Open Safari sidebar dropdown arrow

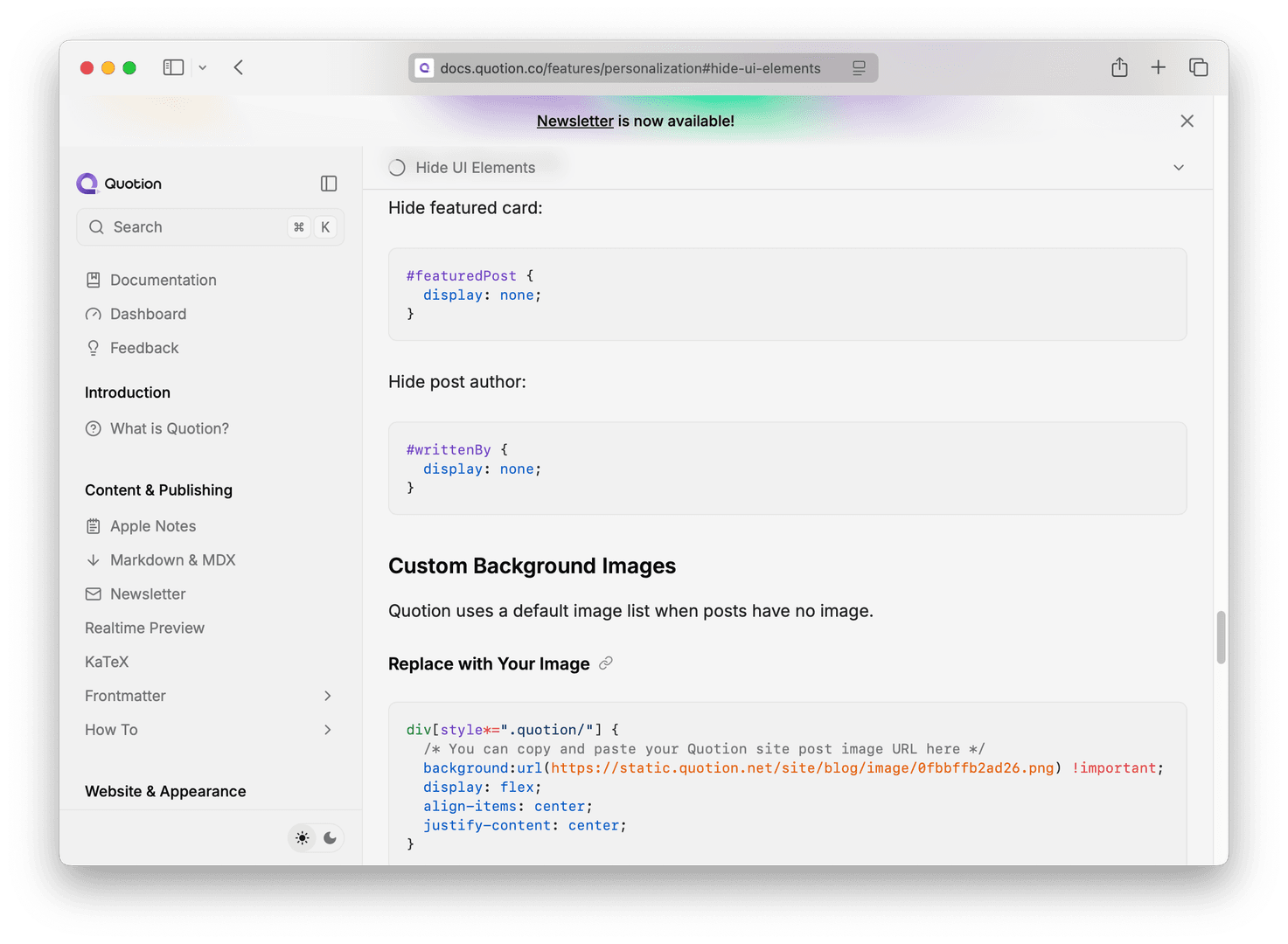coord(203,67)
